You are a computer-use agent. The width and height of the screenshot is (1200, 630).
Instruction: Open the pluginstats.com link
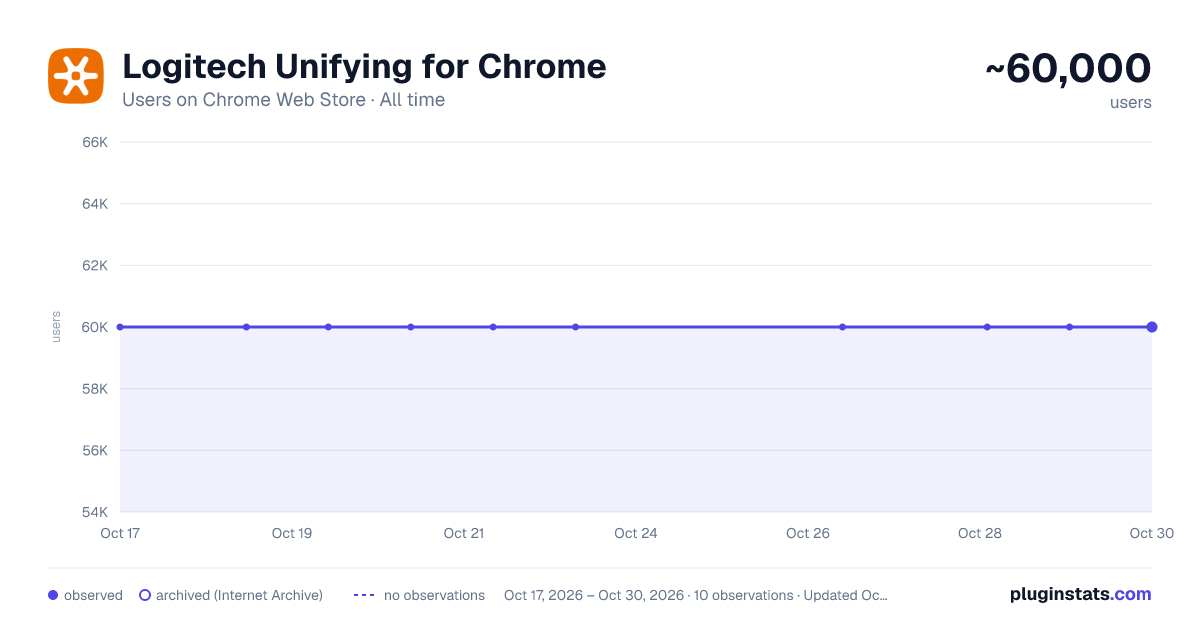point(1081,594)
